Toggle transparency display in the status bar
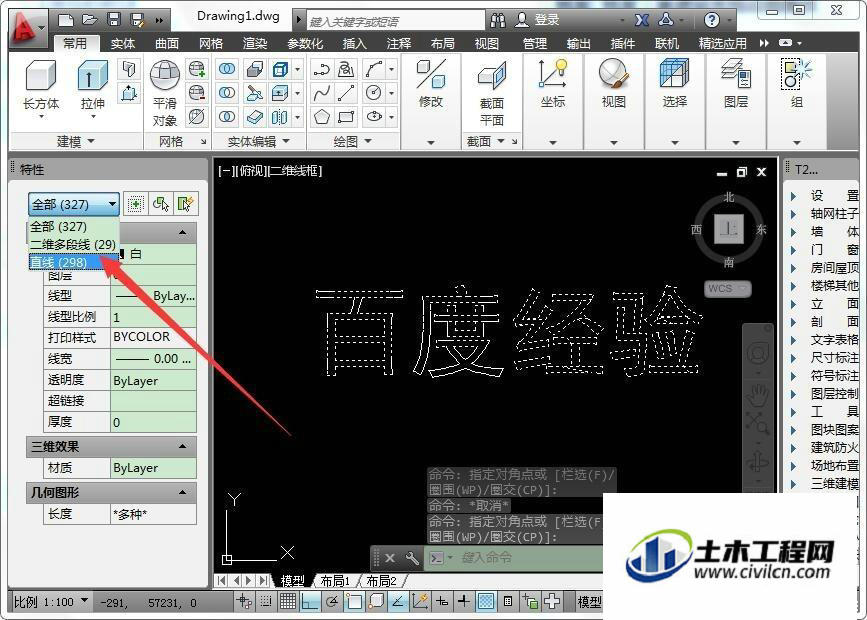Screen dimensions: 867x620 tap(485, 601)
